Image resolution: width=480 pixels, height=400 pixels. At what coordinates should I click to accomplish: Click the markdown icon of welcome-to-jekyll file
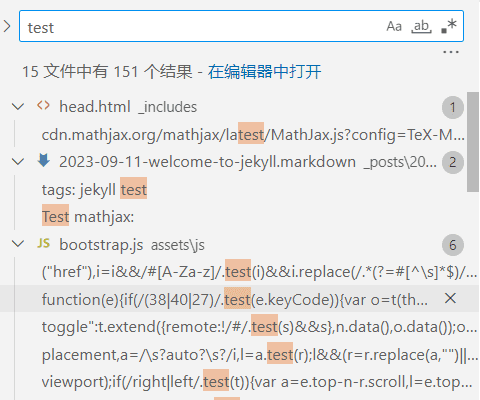tap(43, 161)
